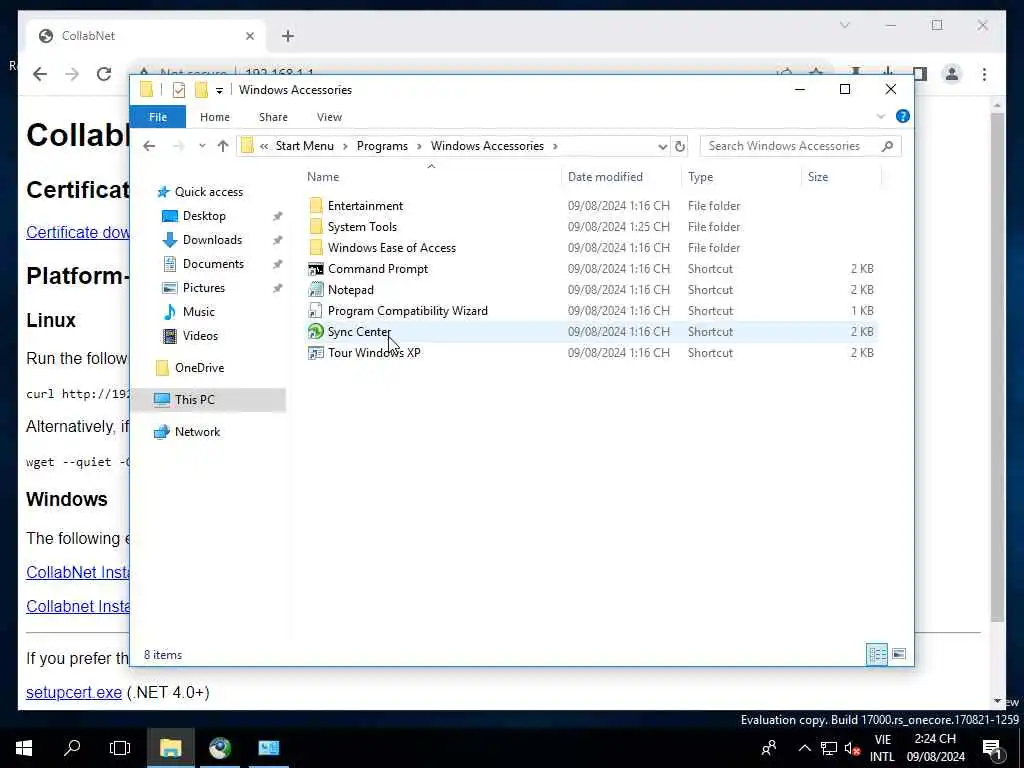Expand the Explorer ribbon chevron
This screenshot has height=768, width=1024.
880,117
